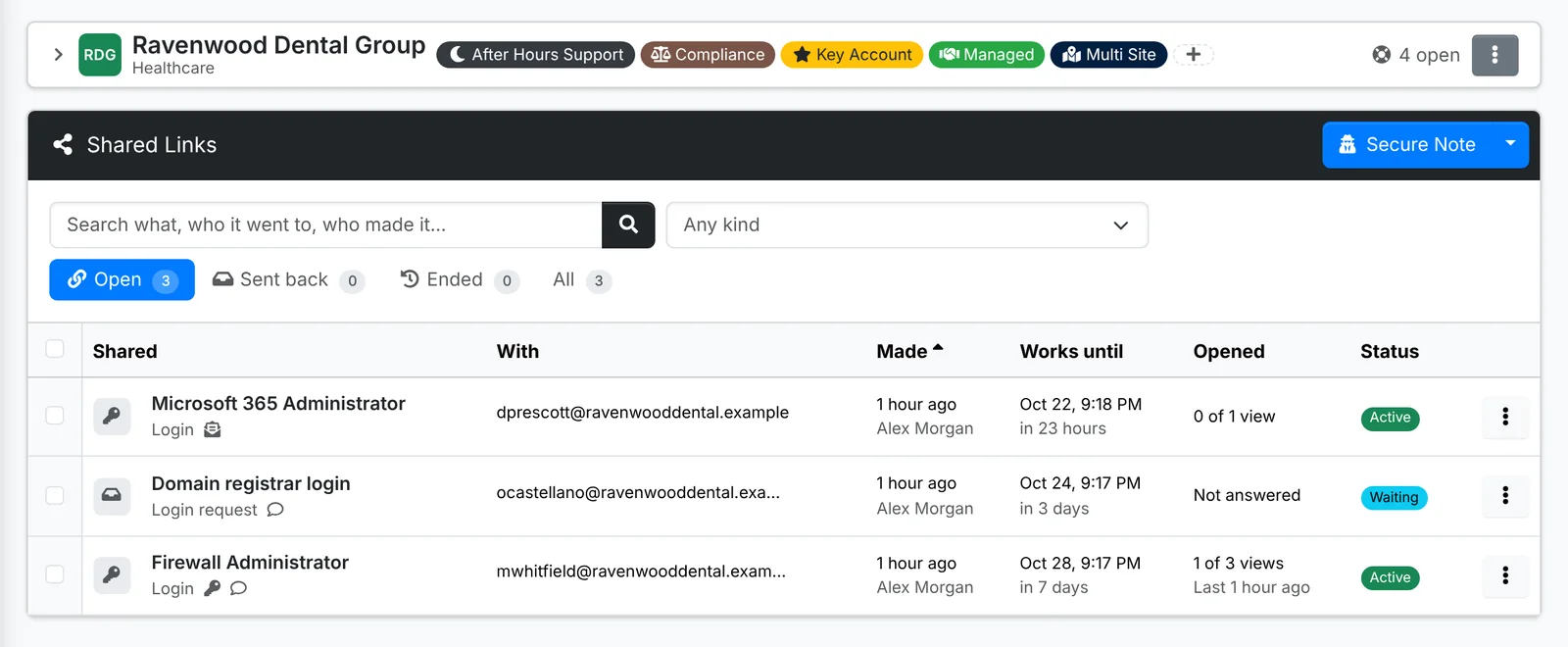Switch to the Sent back tab
This screenshot has height=647, width=1568.
(x=288, y=280)
